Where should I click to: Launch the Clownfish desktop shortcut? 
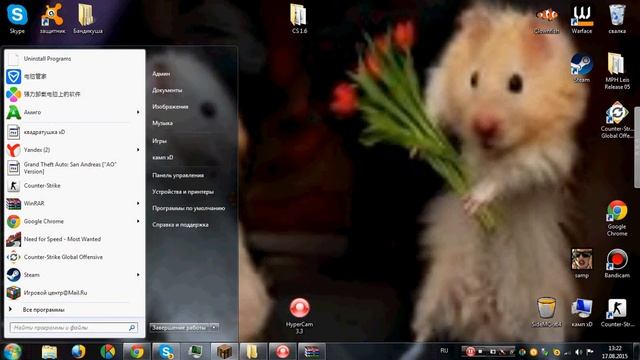tap(547, 19)
